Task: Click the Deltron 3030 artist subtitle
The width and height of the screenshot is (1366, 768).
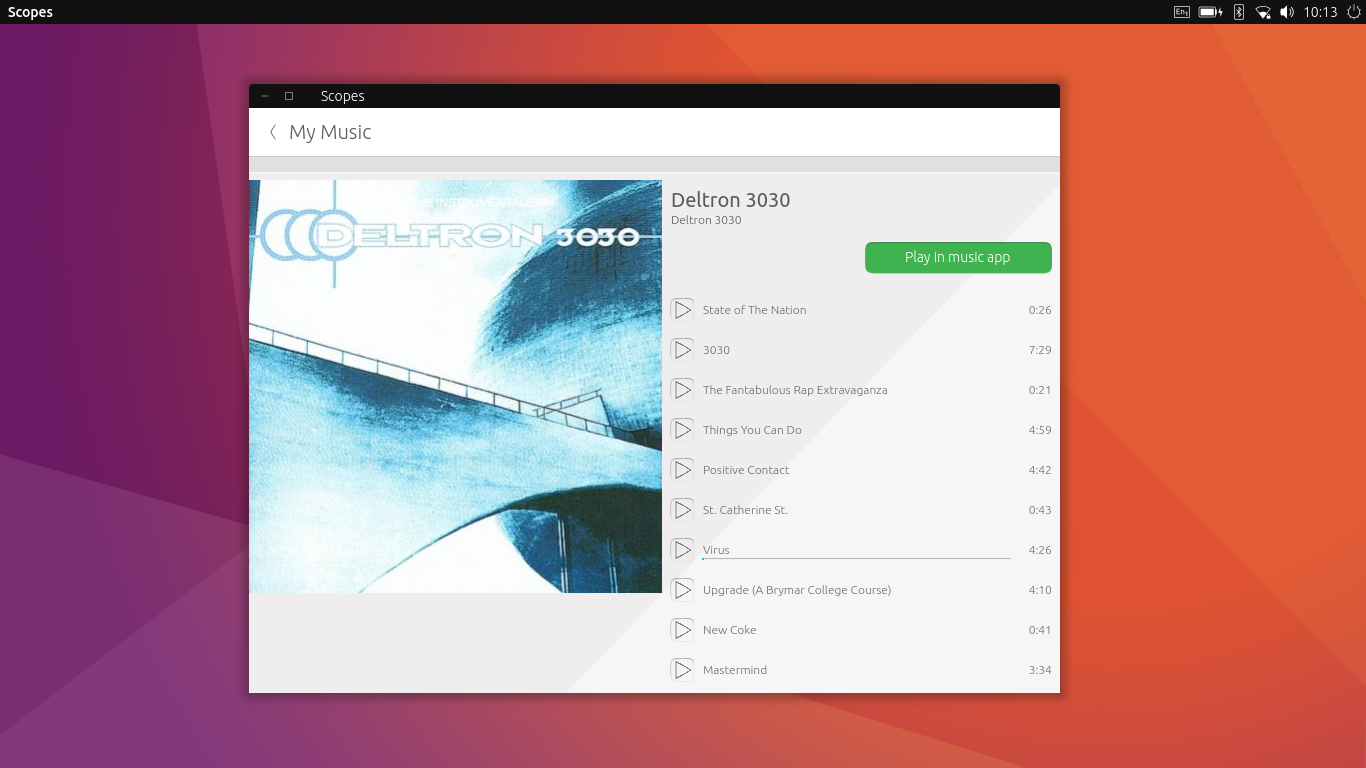Action: [x=706, y=220]
